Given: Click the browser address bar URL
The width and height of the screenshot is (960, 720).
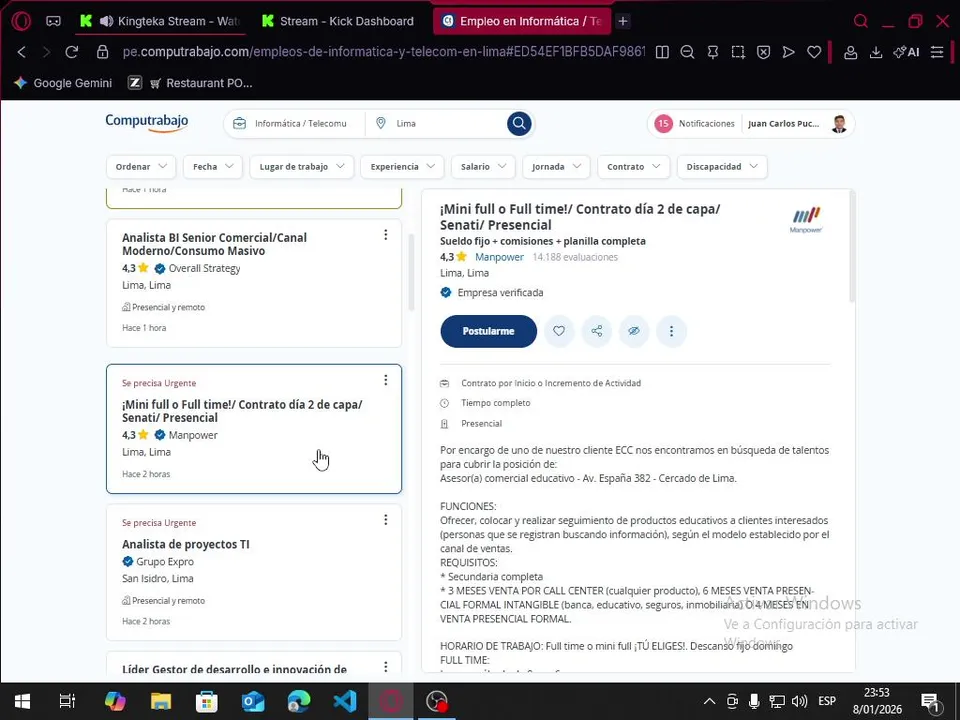Looking at the screenshot, I should [x=383, y=52].
